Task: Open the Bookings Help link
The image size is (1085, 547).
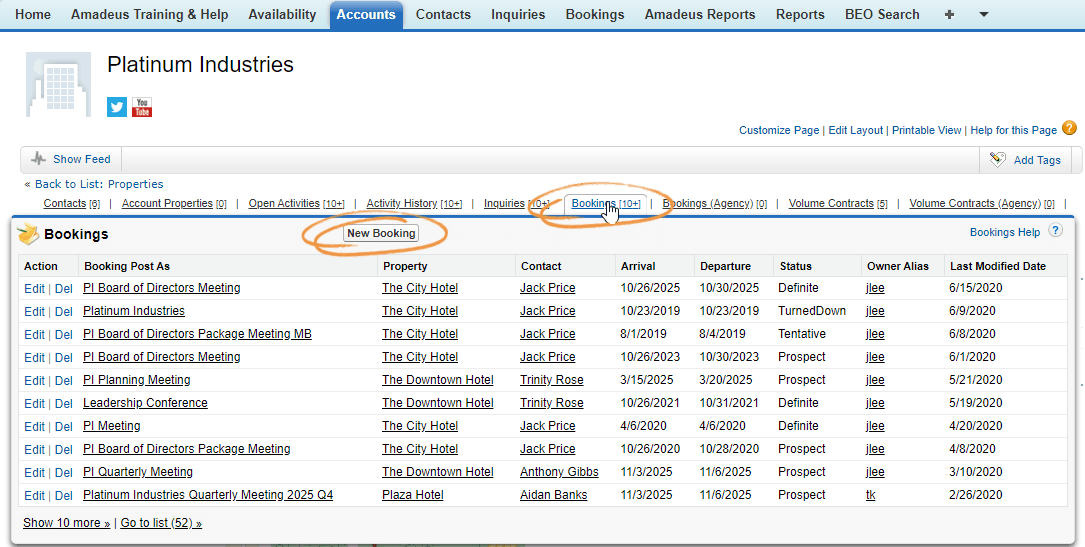Action: click(x=1005, y=232)
